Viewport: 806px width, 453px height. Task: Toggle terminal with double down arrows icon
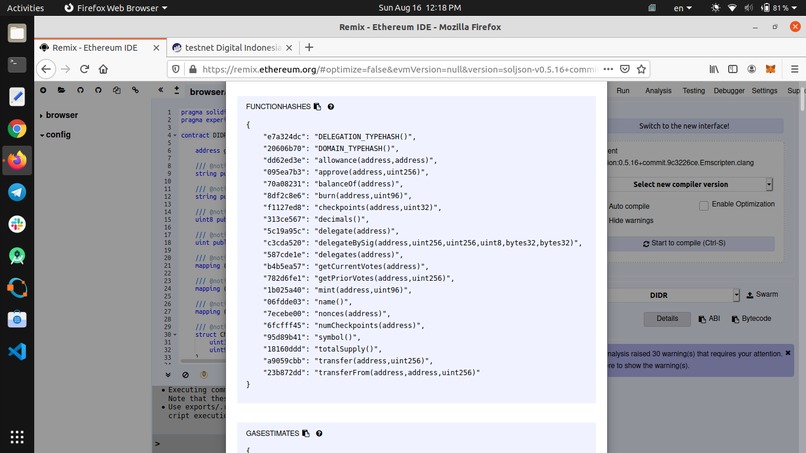click(x=168, y=374)
